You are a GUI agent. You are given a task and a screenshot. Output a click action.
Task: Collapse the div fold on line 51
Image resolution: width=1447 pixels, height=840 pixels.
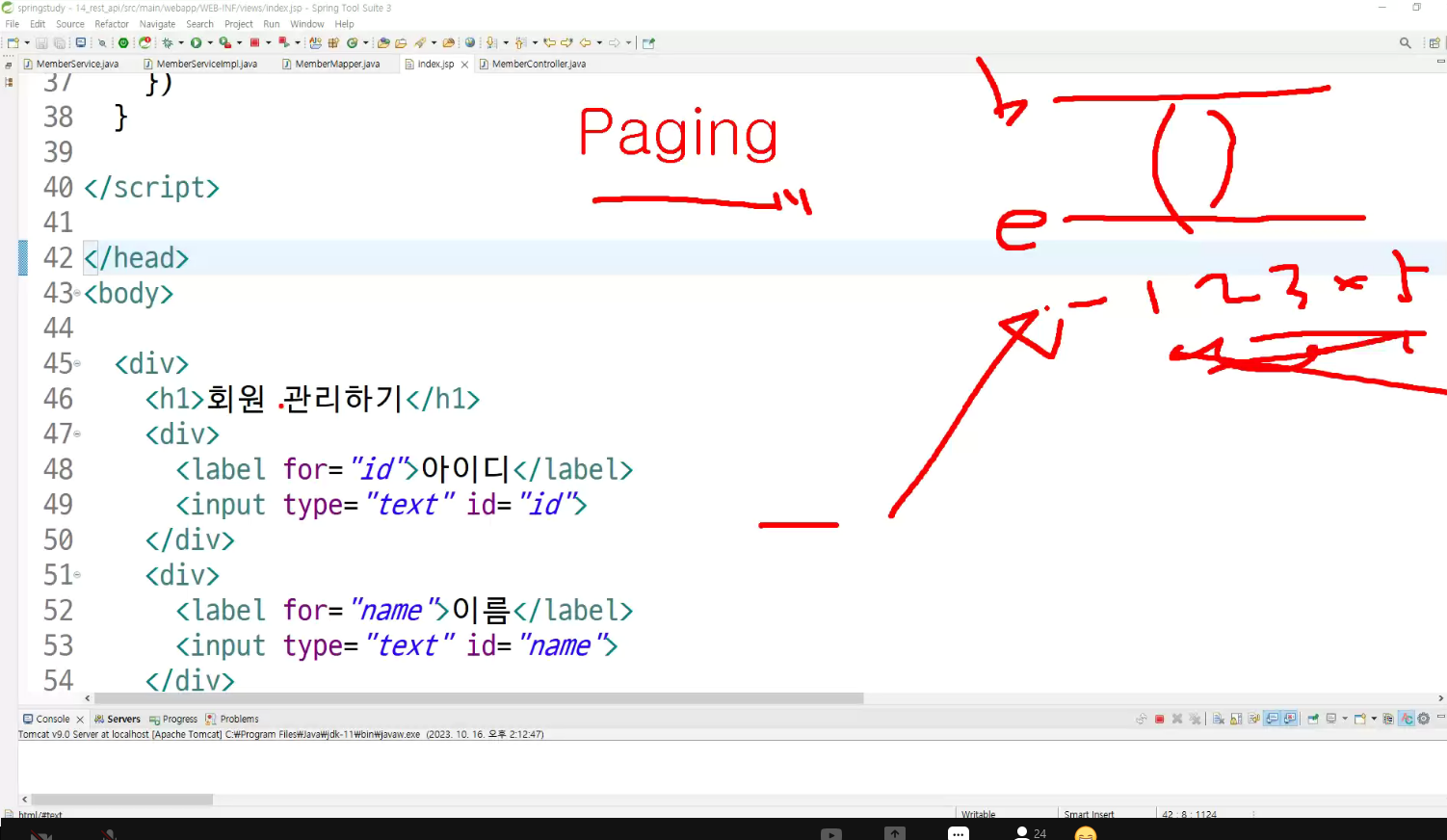point(77,575)
